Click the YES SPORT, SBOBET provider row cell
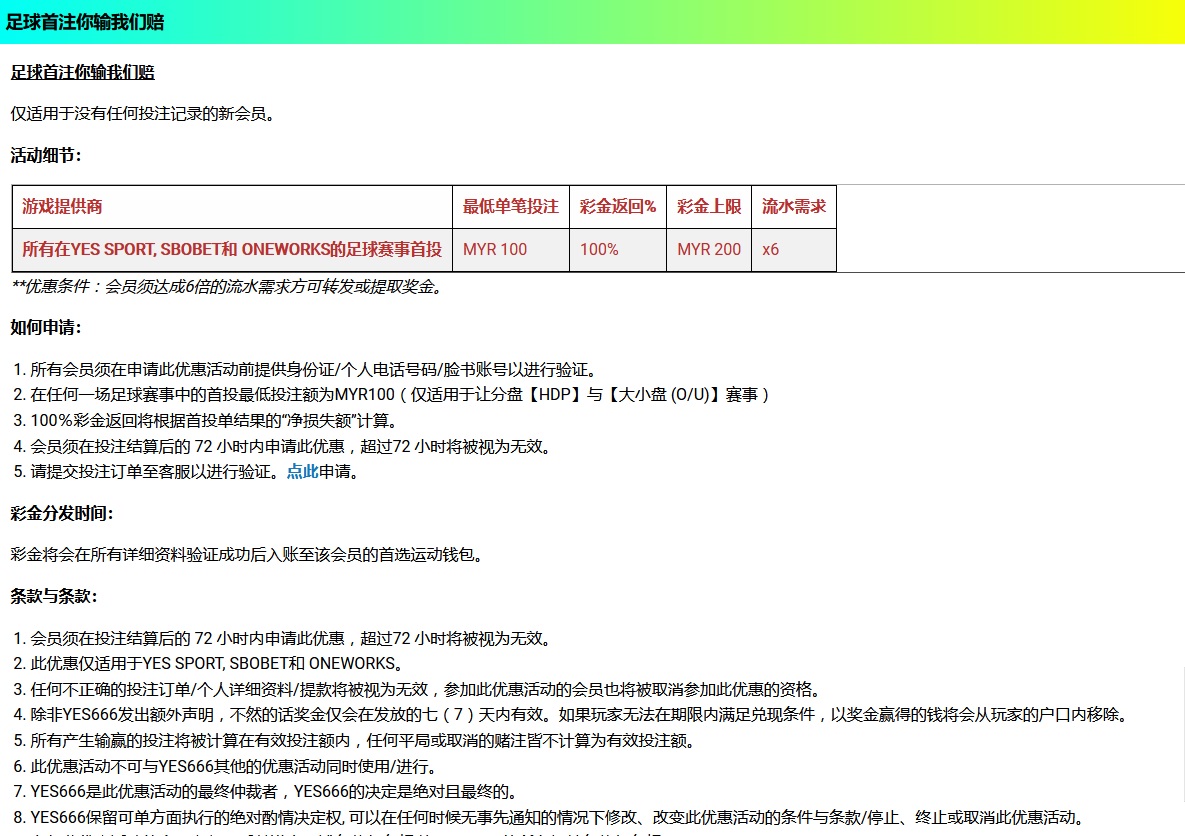This screenshot has width=1185, height=836. pos(231,249)
